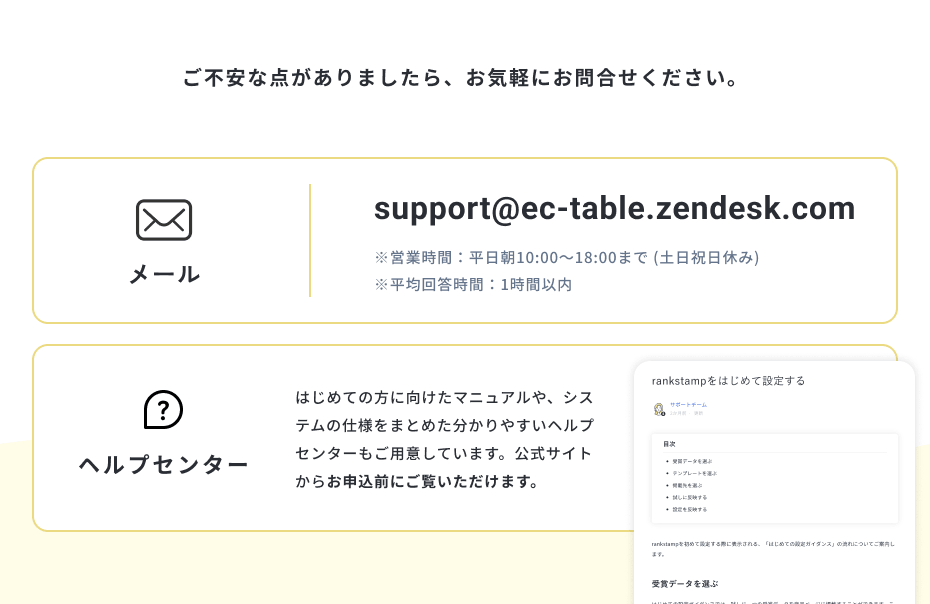Click the envelope mail icon
This screenshot has width=930, height=604.
tap(164, 220)
